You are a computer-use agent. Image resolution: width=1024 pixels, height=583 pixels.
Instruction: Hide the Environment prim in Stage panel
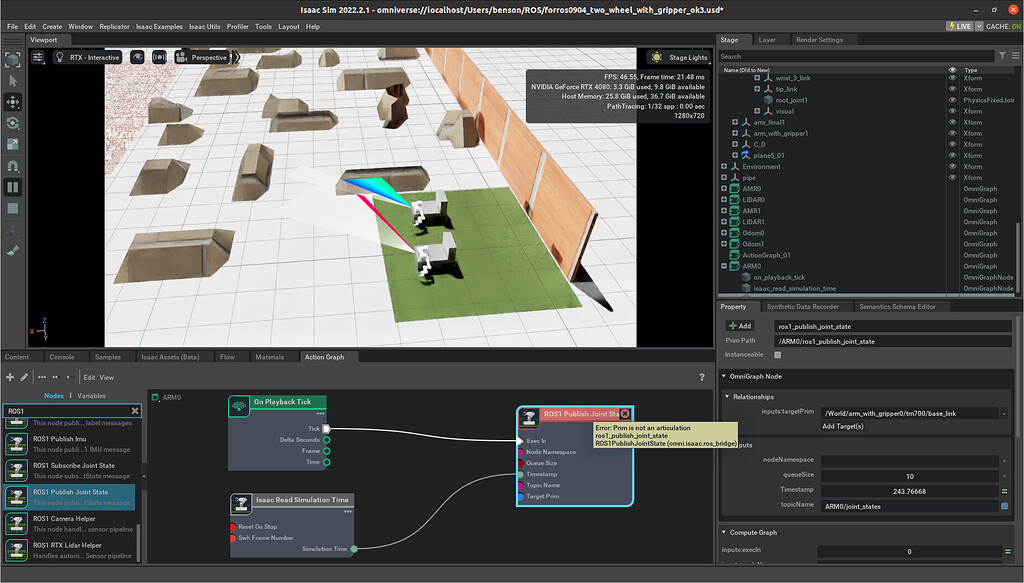tap(953, 166)
